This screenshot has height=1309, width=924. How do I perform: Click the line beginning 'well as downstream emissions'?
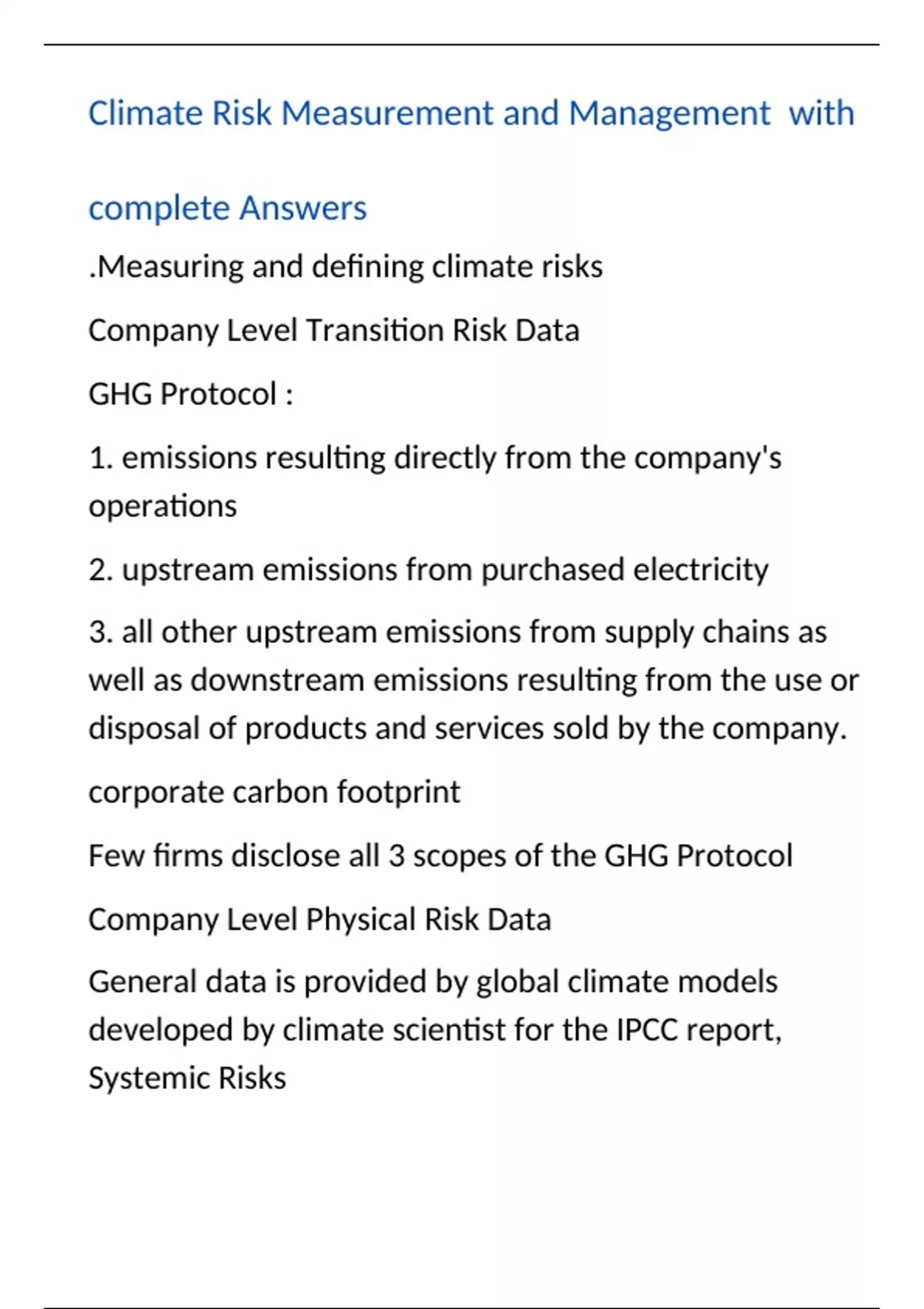tap(473, 681)
